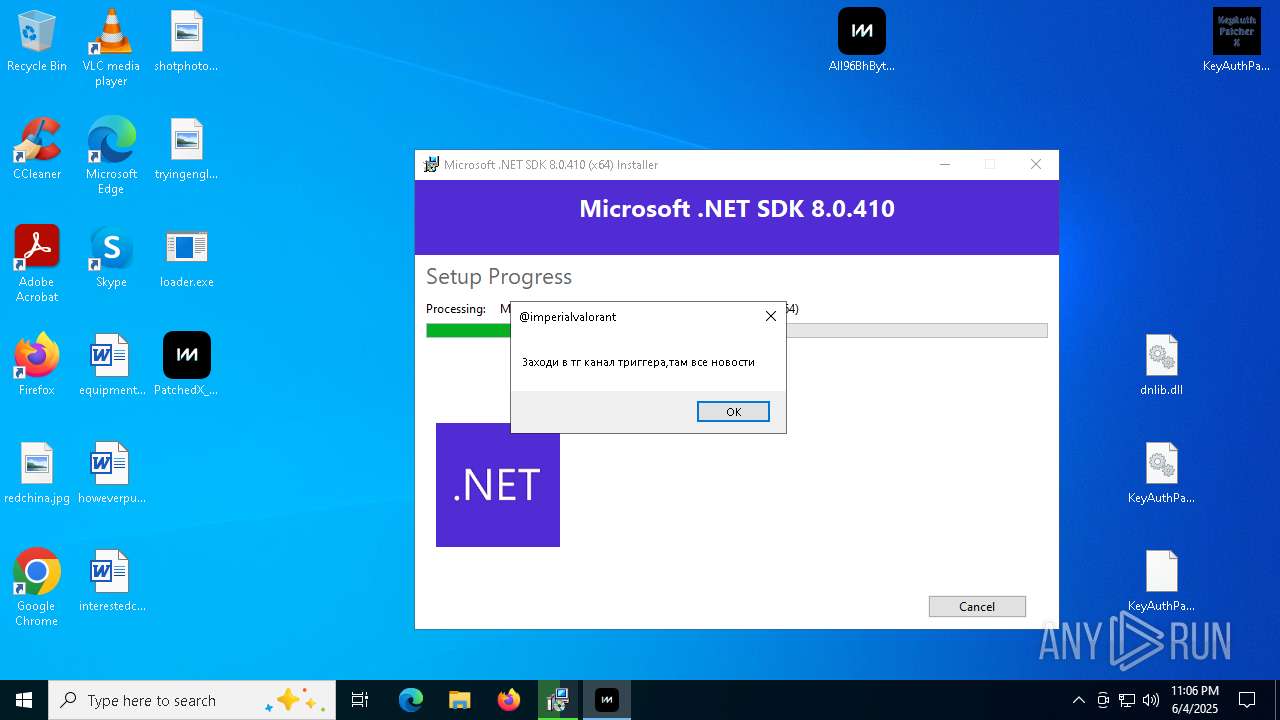
Task: Open network status tray icon
Action: [x=1127, y=700]
